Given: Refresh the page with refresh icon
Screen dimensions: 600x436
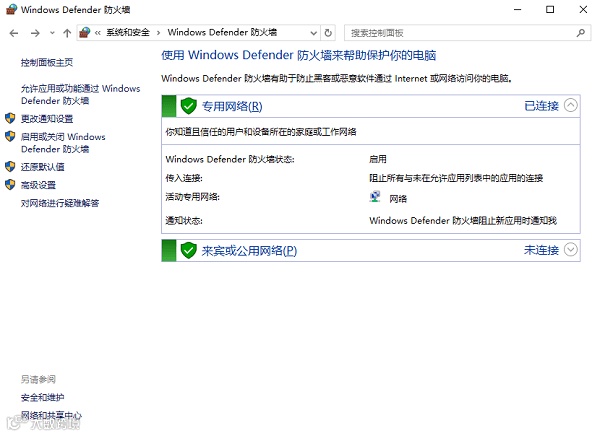Looking at the screenshot, I should 328,33.
